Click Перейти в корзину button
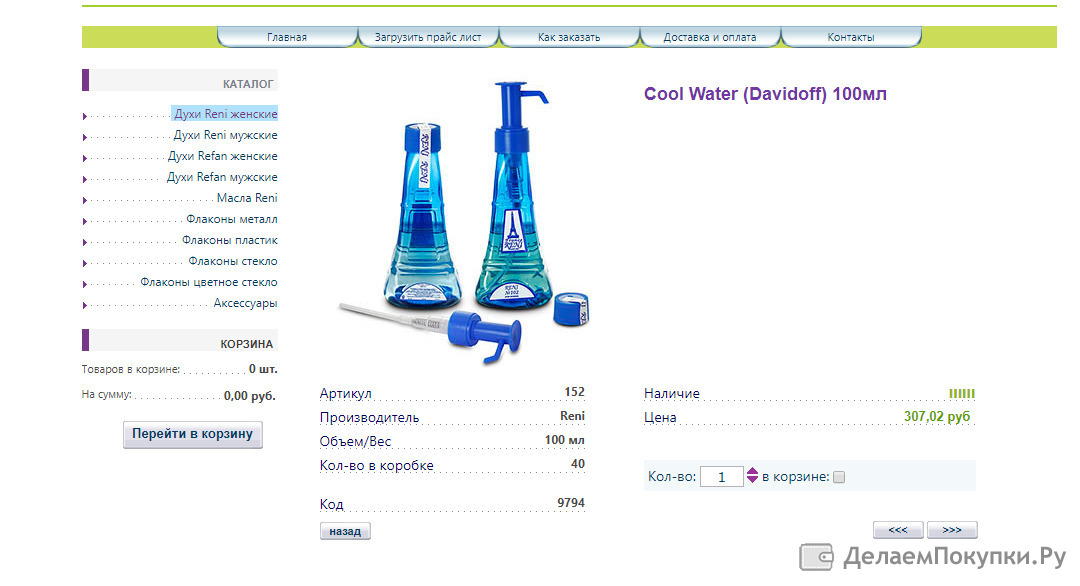Viewport: 1080px width, 586px height. pyautogui.click(x=193, y=435)
